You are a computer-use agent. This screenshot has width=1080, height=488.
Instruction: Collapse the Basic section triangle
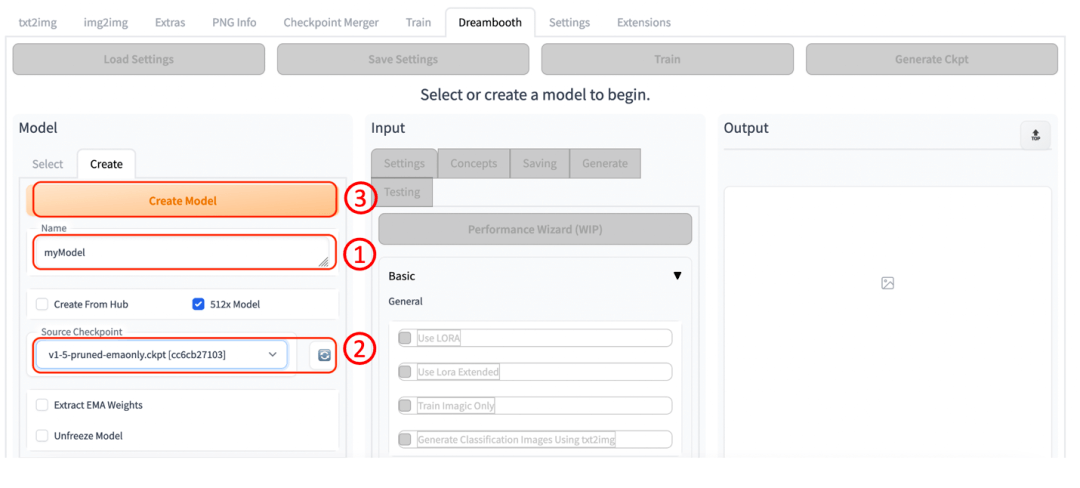coord(677,276)
